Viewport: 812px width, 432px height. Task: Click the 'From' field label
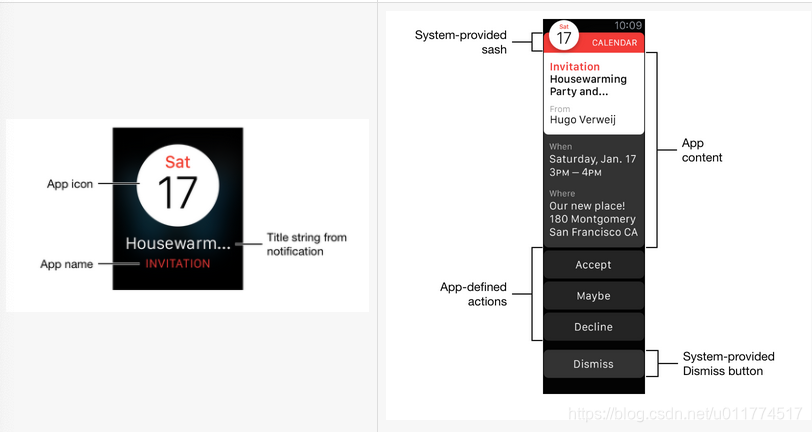click(560, 109)
